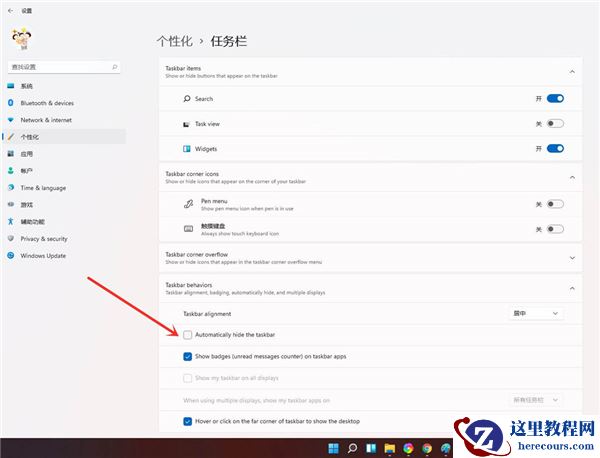Image resolution: width=600 pixels, height=458 pixels.
Task: Select the Personalization (个性化) category
Action: (x=64, y=137)
